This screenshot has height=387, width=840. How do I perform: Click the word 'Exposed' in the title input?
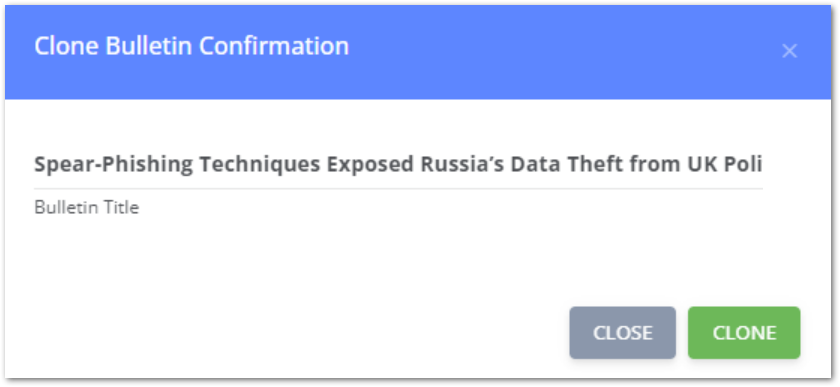pyautogui.click(x=371, y=165)
